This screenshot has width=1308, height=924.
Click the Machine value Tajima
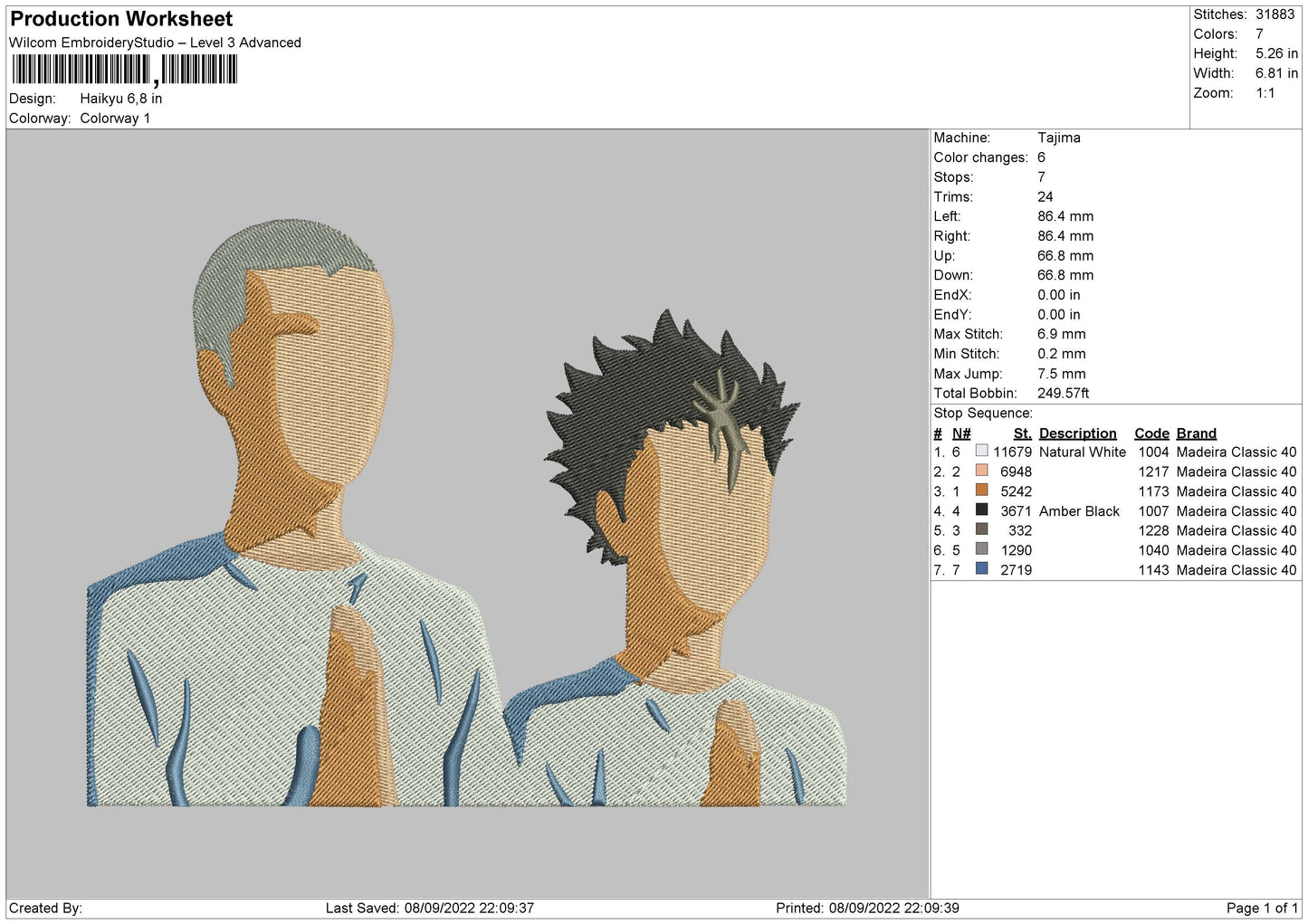tap(1059, 138)
